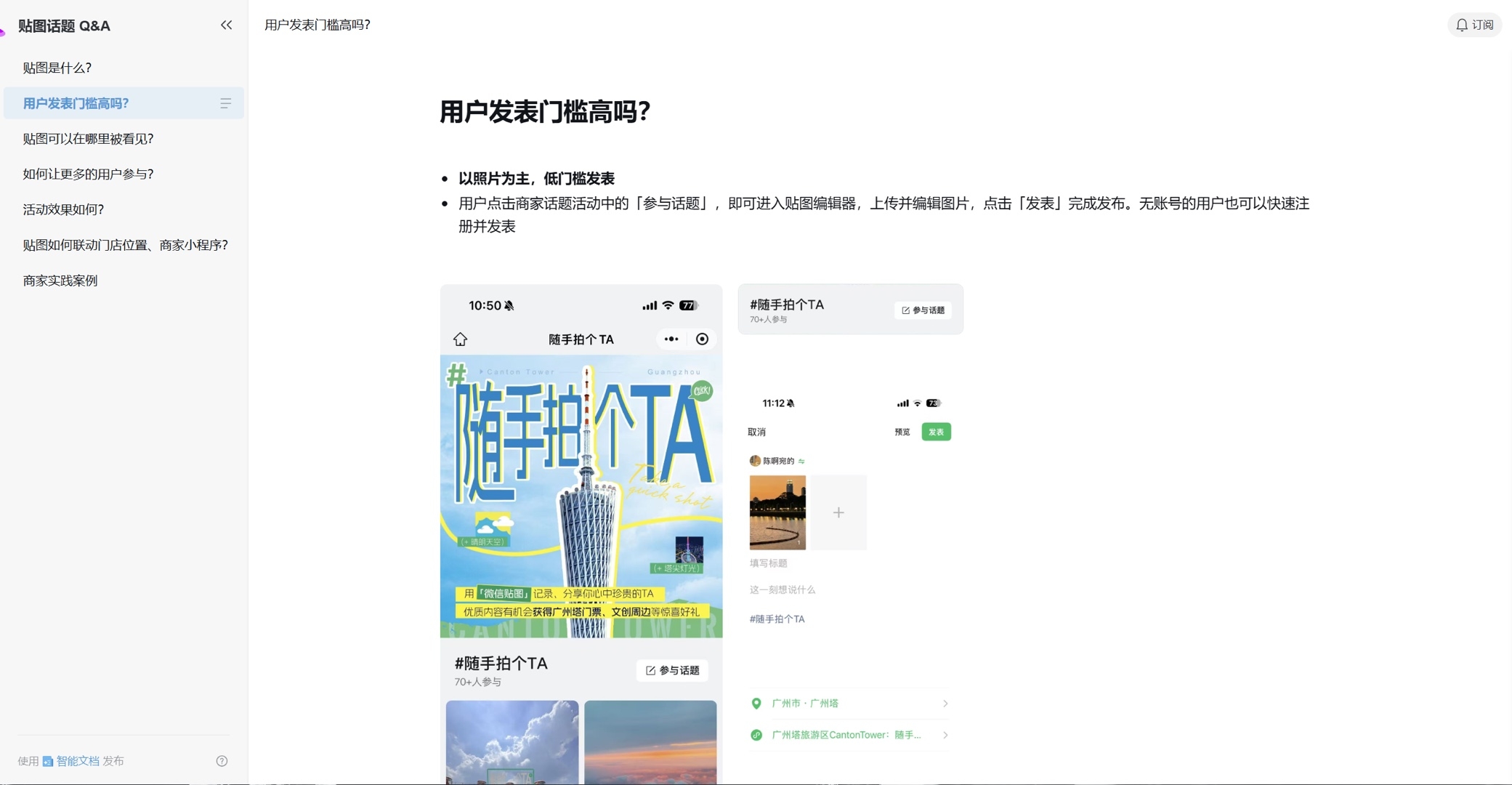Click the green mini-program link icon
The image size is (1512, 785).
point(756,735)
